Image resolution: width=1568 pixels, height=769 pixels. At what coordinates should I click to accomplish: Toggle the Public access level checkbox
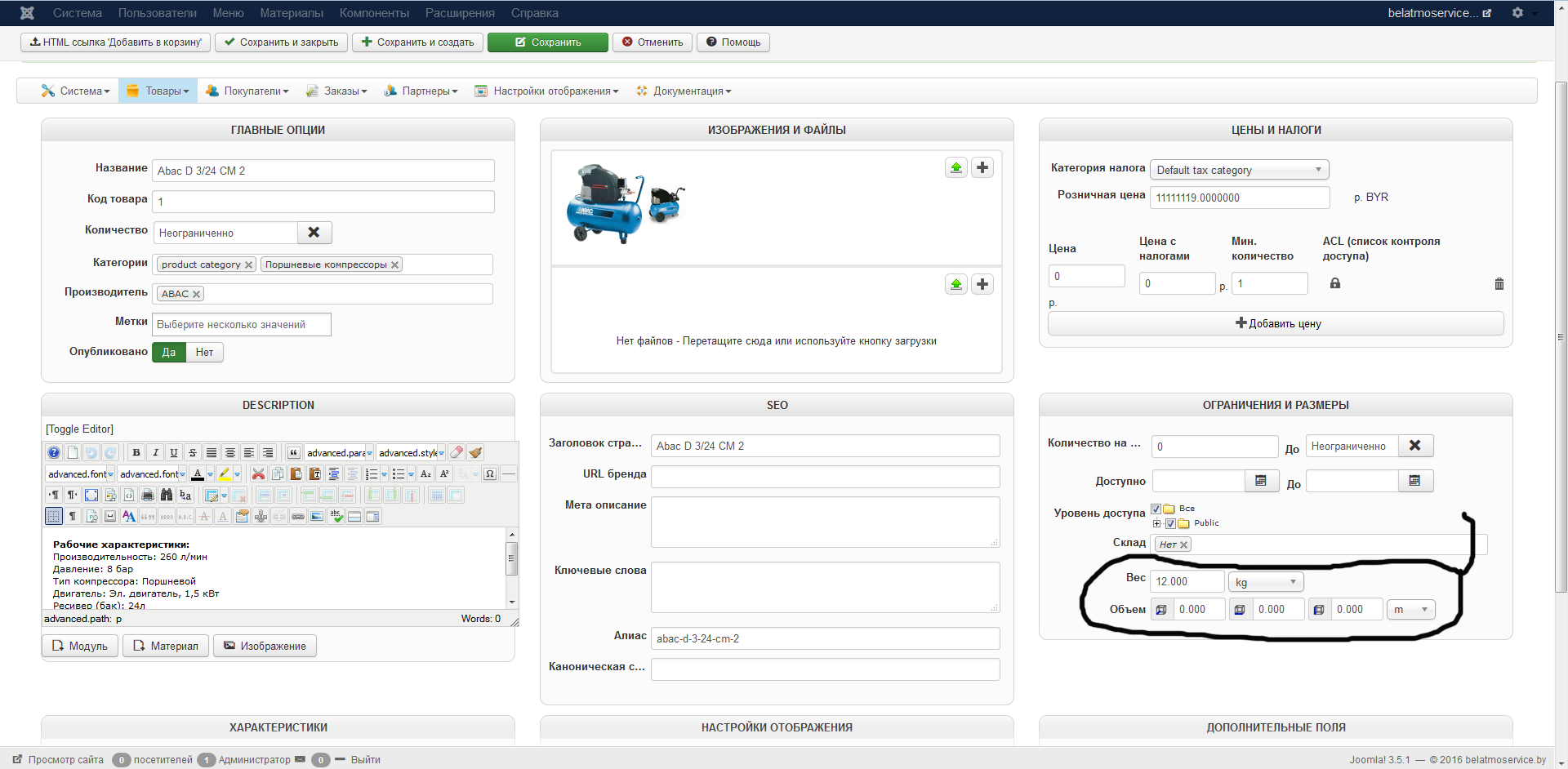pos(1170,523)
